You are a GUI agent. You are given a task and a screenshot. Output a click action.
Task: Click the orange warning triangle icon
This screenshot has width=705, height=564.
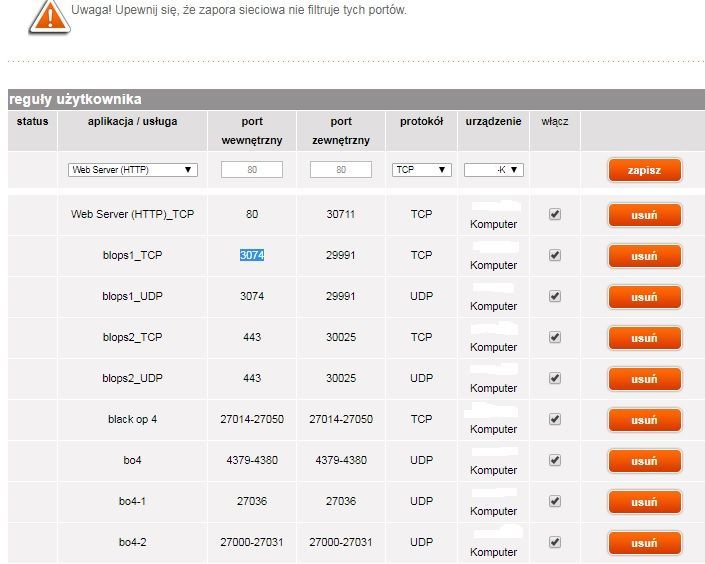click(44, 14)
